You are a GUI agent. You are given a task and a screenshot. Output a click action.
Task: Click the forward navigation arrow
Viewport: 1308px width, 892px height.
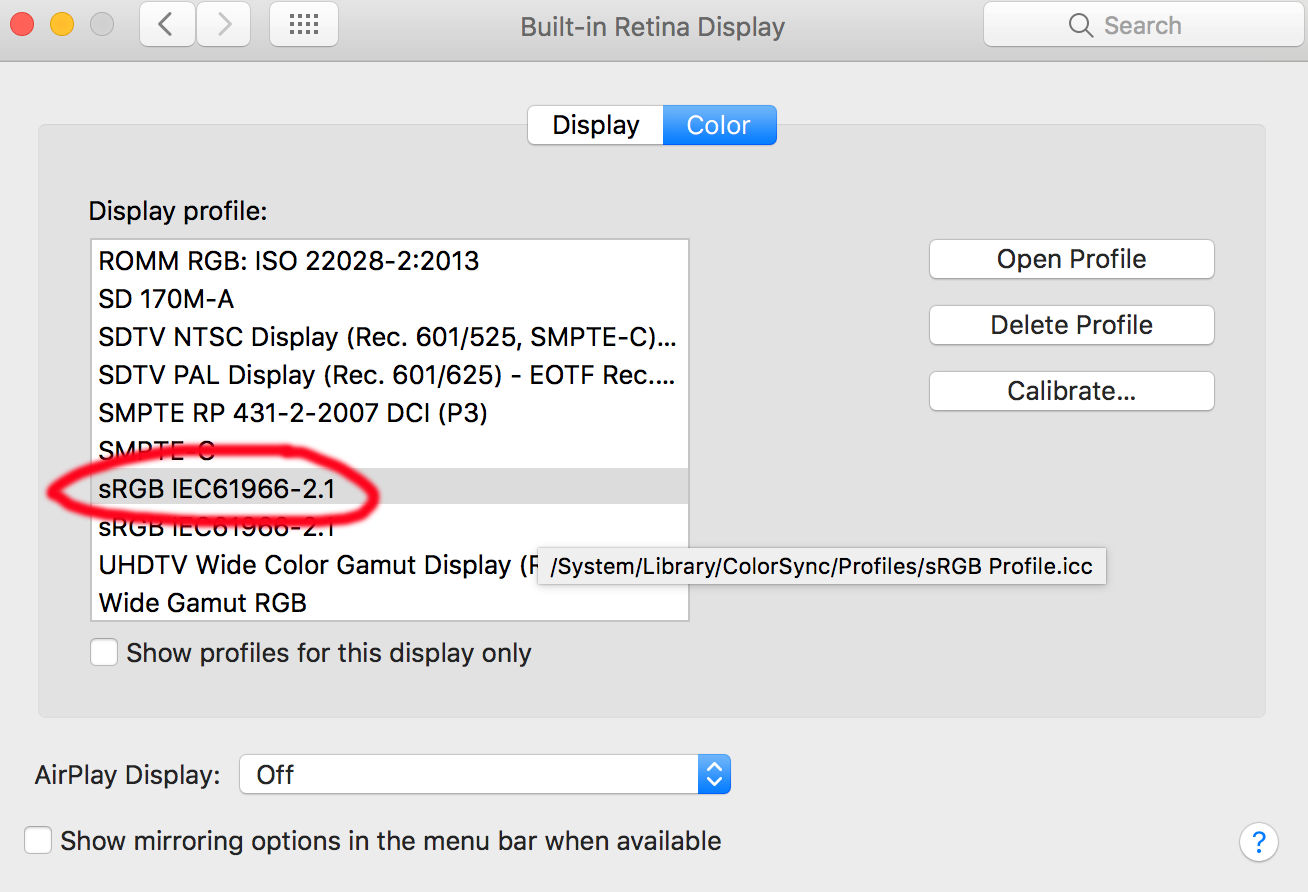[x=223, y=24]
